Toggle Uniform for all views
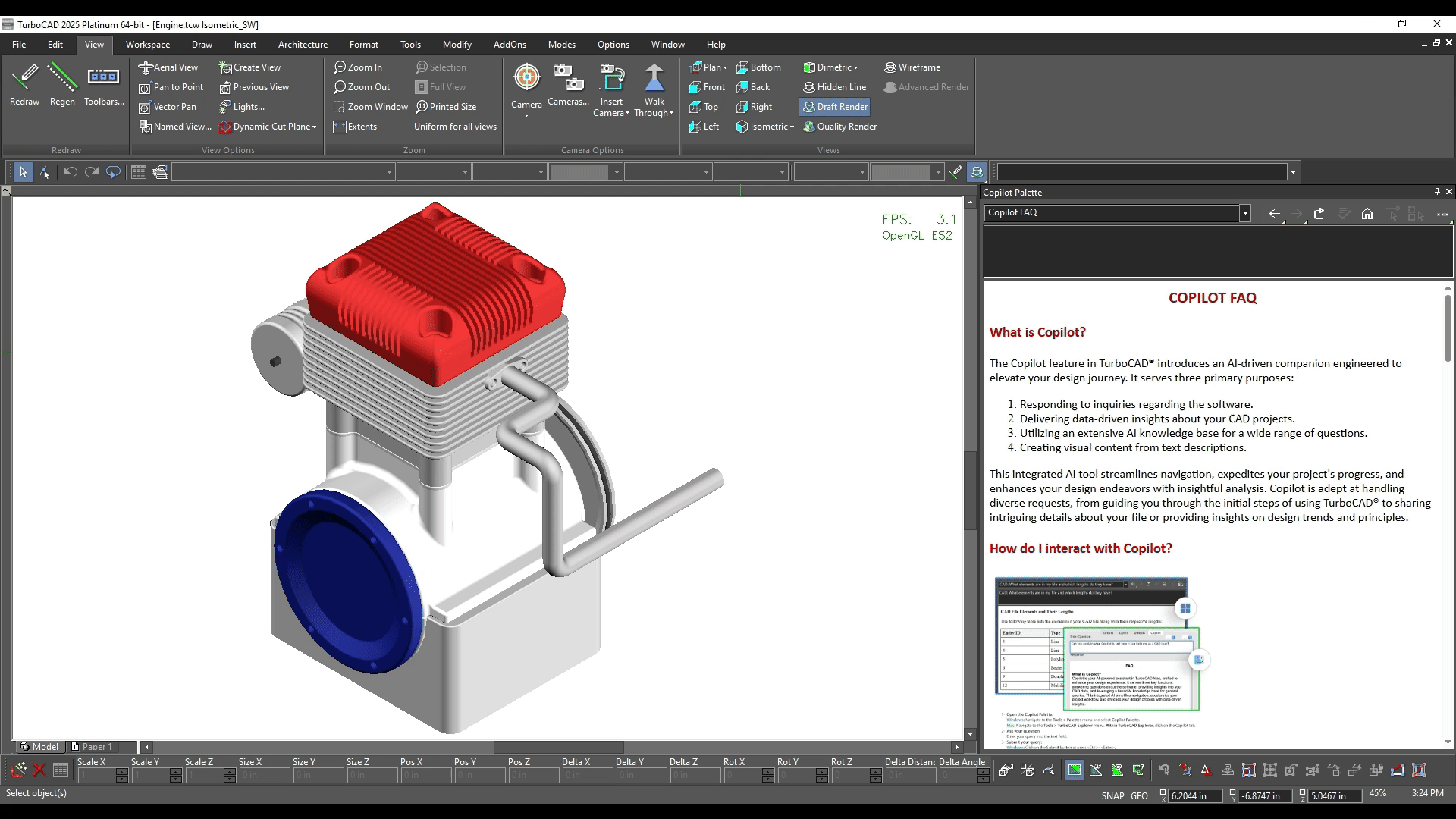 click(455, 127)
